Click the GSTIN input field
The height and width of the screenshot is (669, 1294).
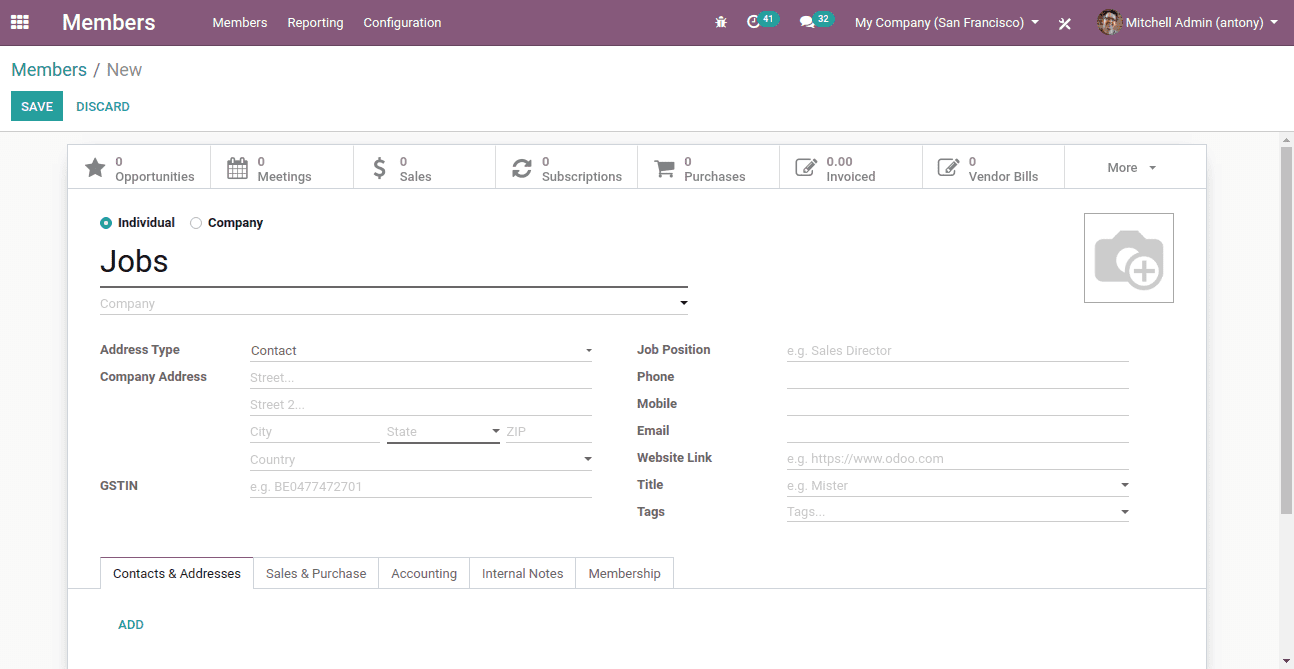click(x=421, y=487)
